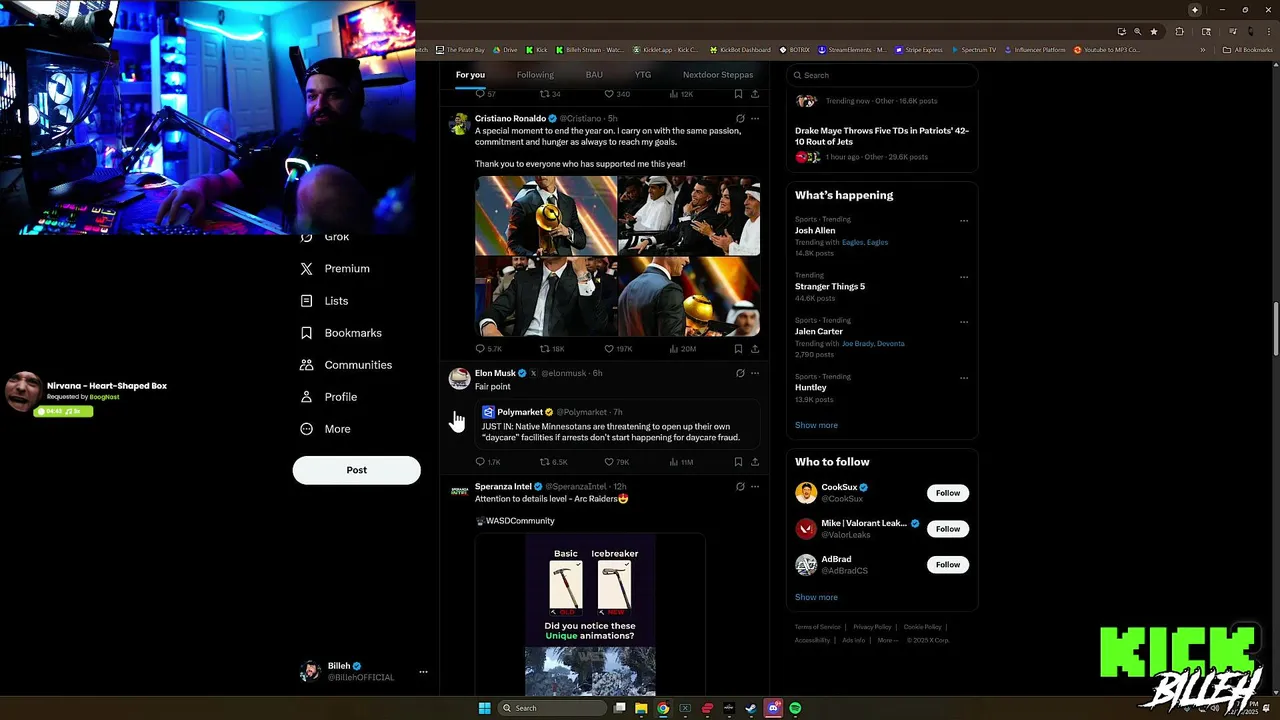Open the quoted Polymarket post

pos(617,424)
